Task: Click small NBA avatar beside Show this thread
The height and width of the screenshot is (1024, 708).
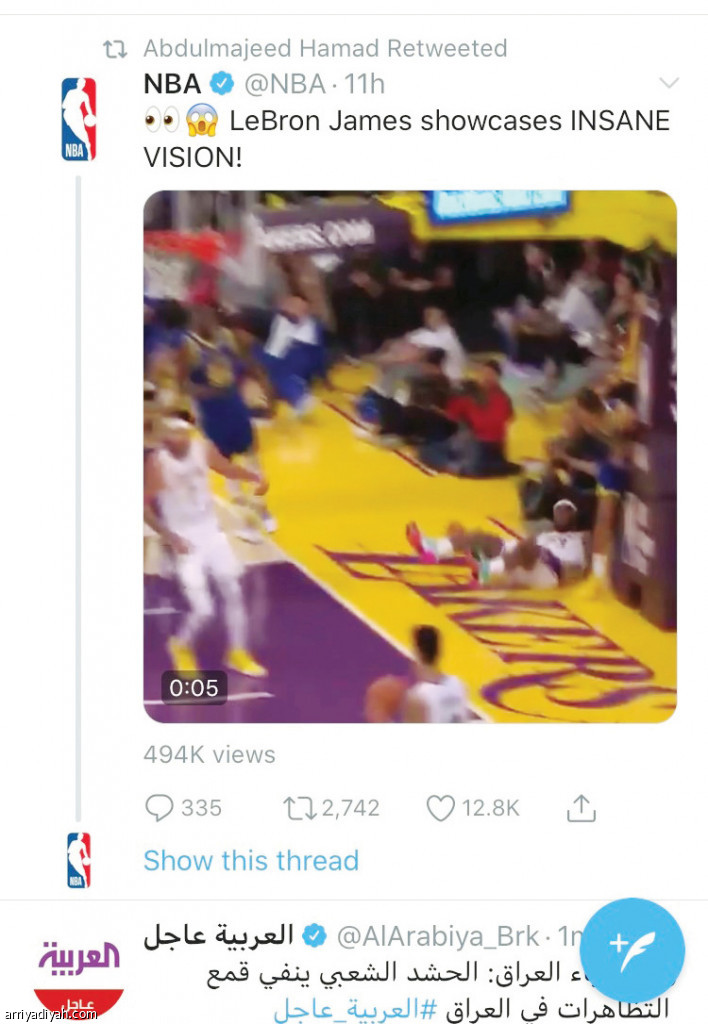Action: pyautogui.click(x=79, y=859)
